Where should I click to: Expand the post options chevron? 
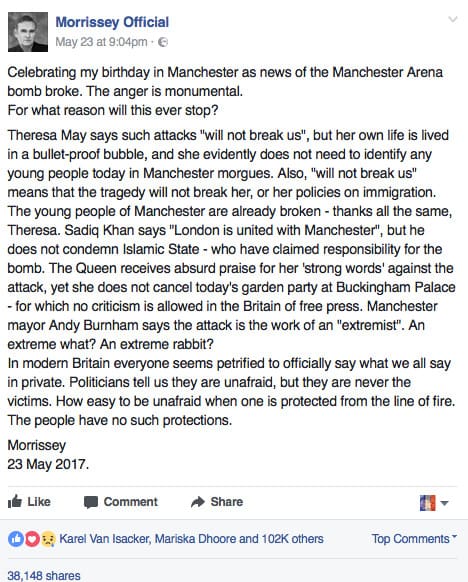click(x=452, y=19)
